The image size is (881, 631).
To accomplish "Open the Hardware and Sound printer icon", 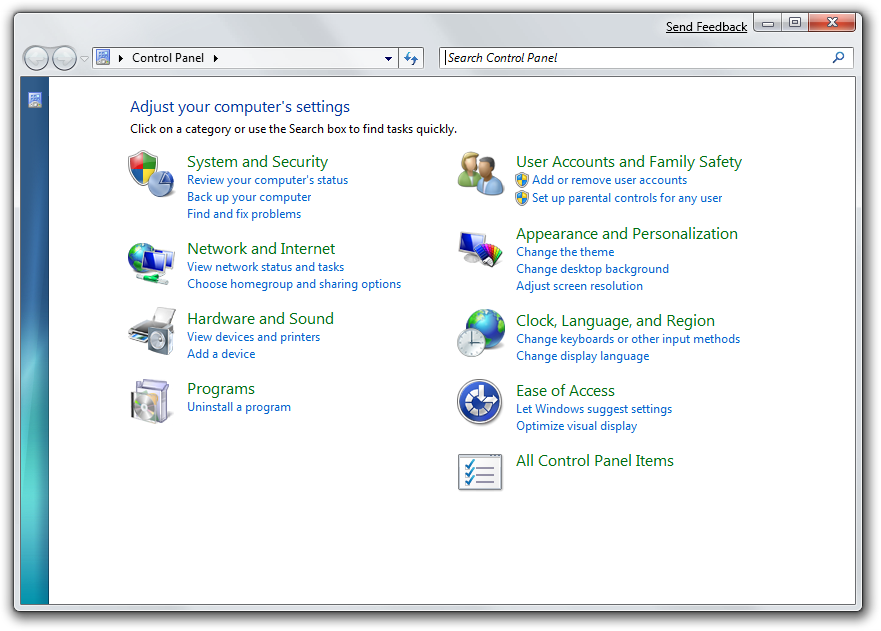I will 152,331.
